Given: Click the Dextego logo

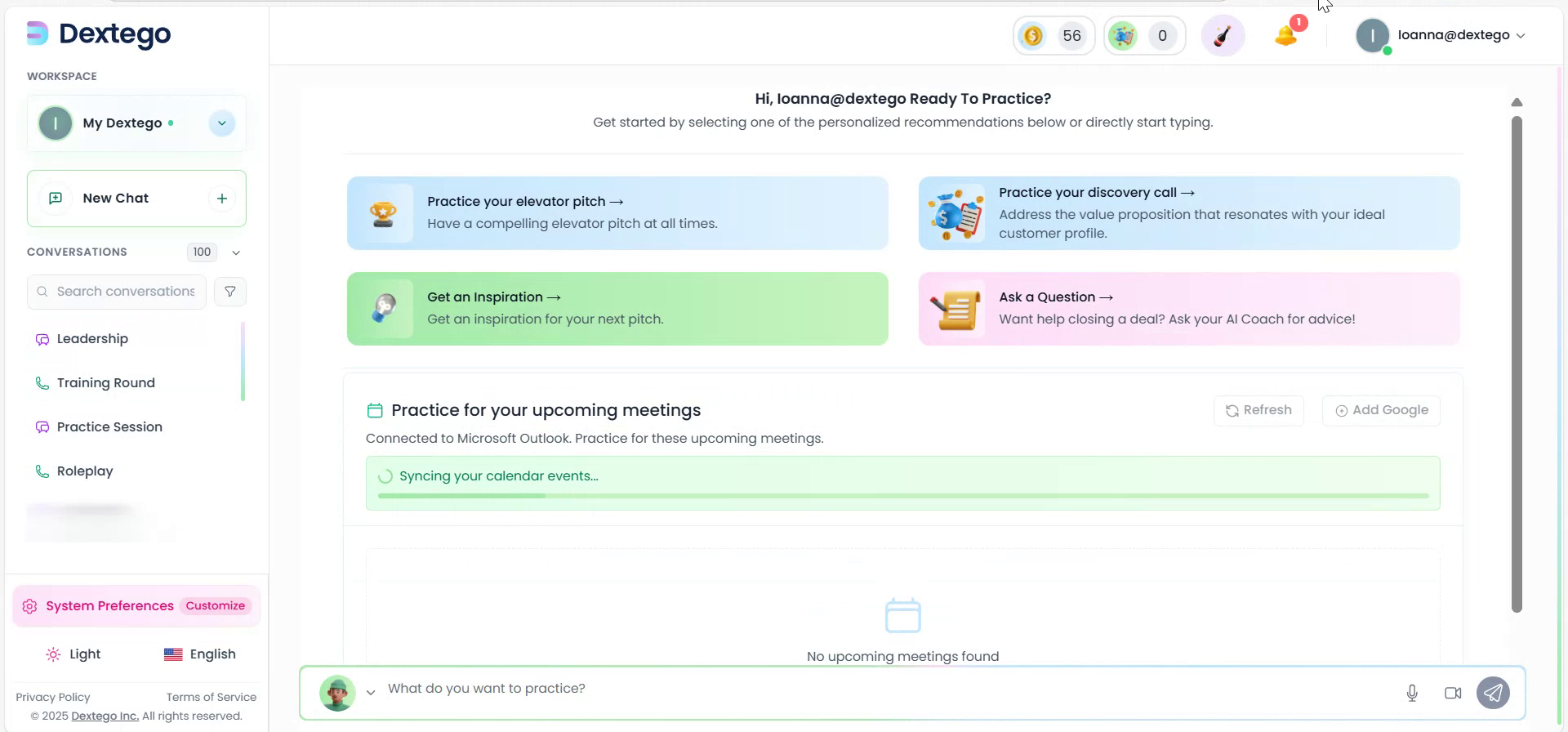Looking at the screenshot, I should click(99, 33).
